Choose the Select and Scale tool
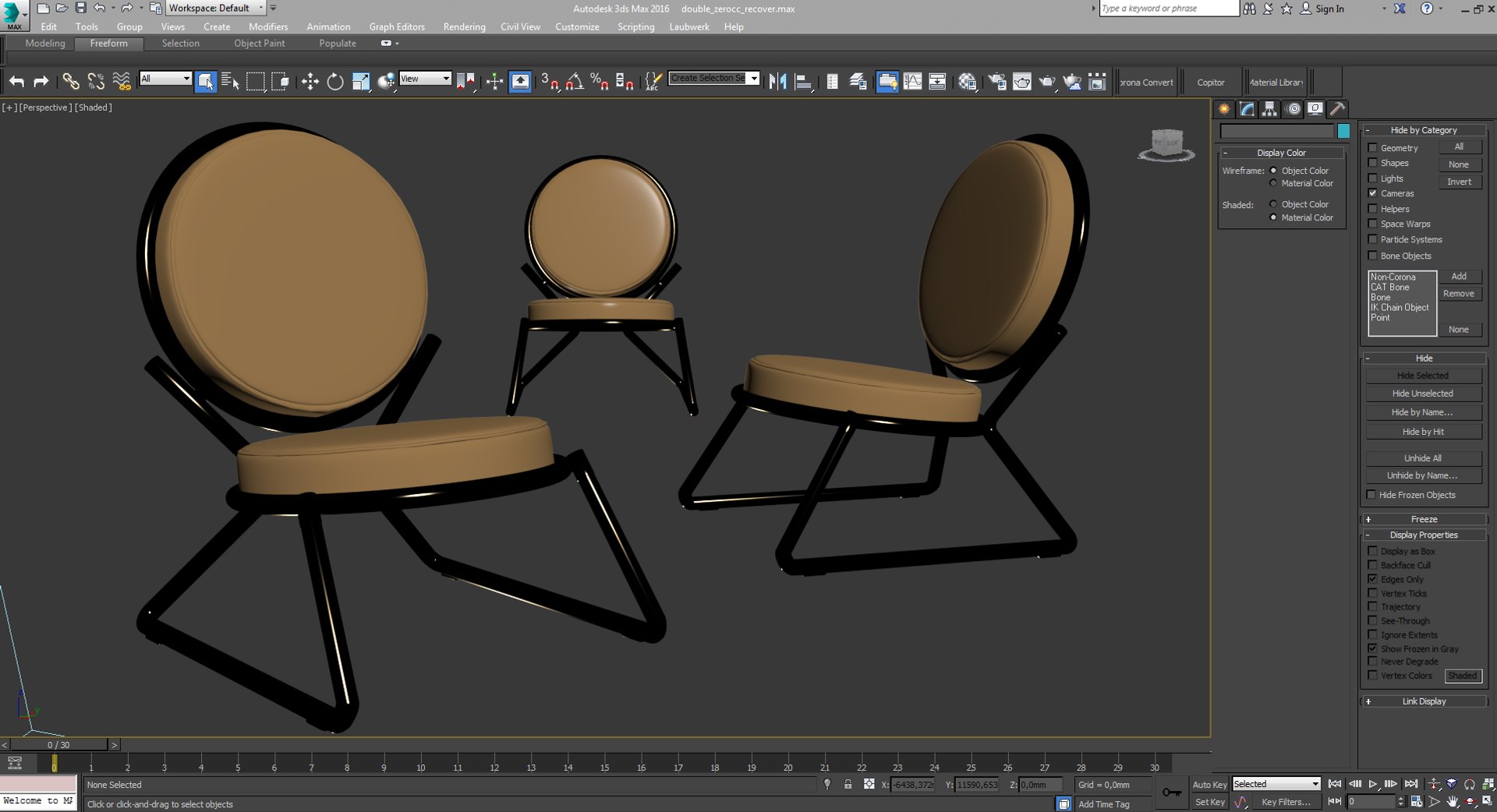 tap(361, 81)
